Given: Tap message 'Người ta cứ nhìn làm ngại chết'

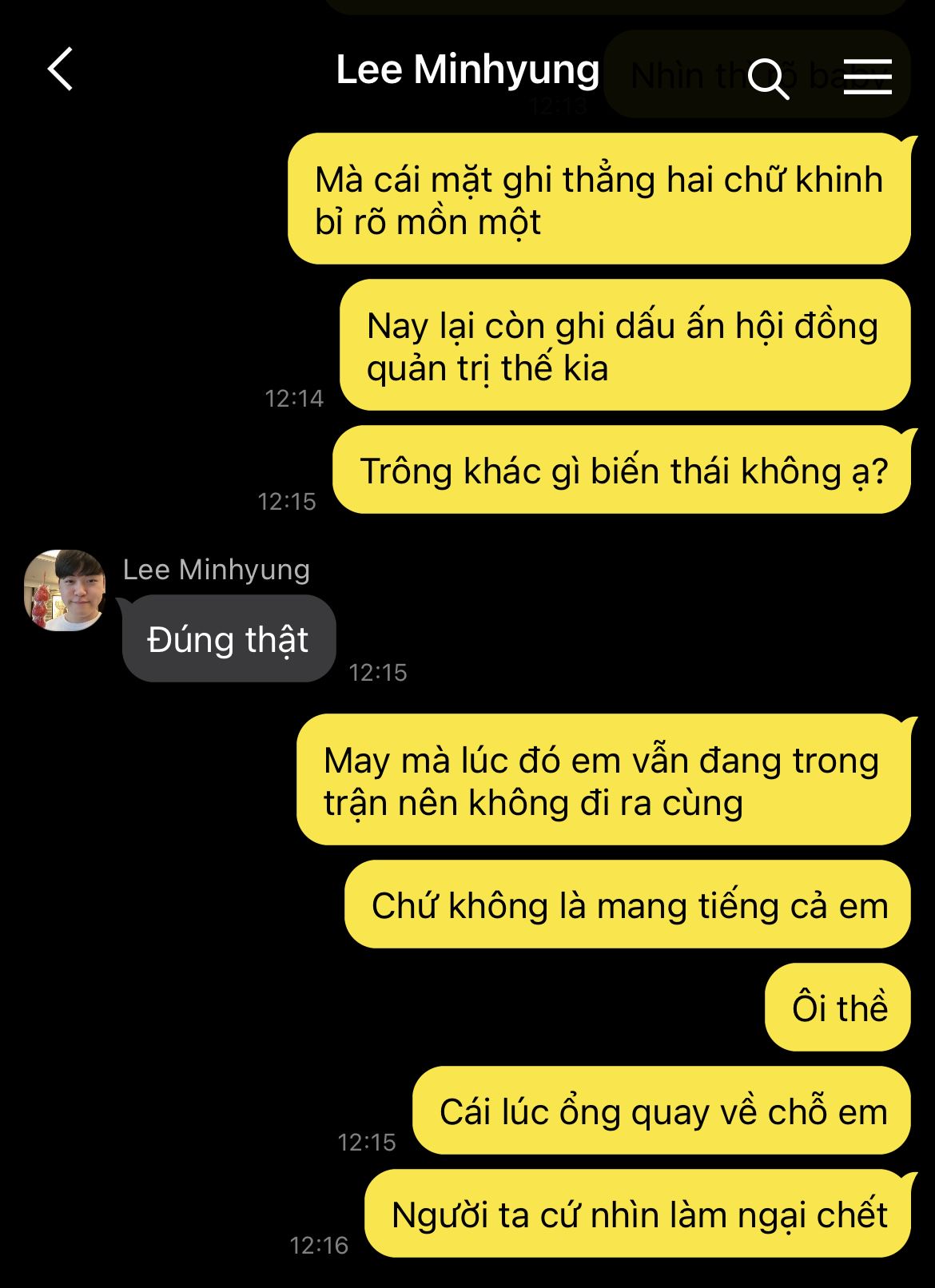Looking at the screenshot, I should [x=638, y=1214].
